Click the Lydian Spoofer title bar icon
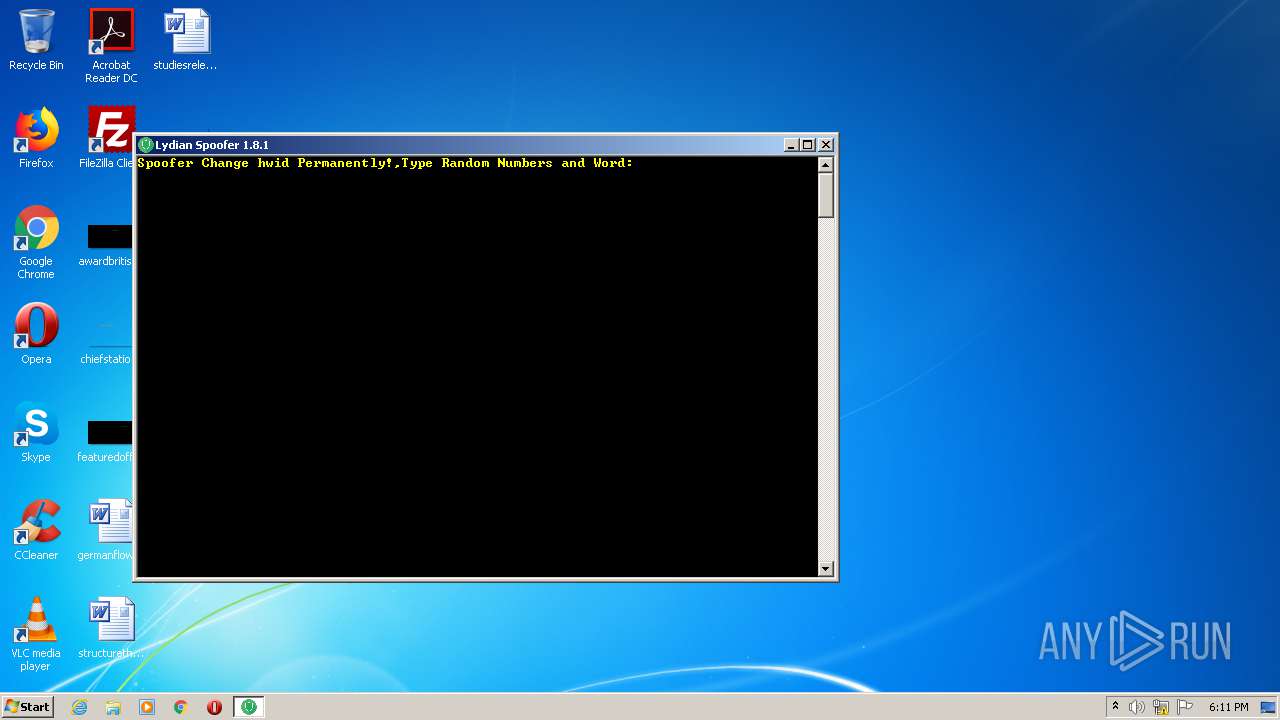Viewport: 1280px width, 720px height. click(146, 145)
